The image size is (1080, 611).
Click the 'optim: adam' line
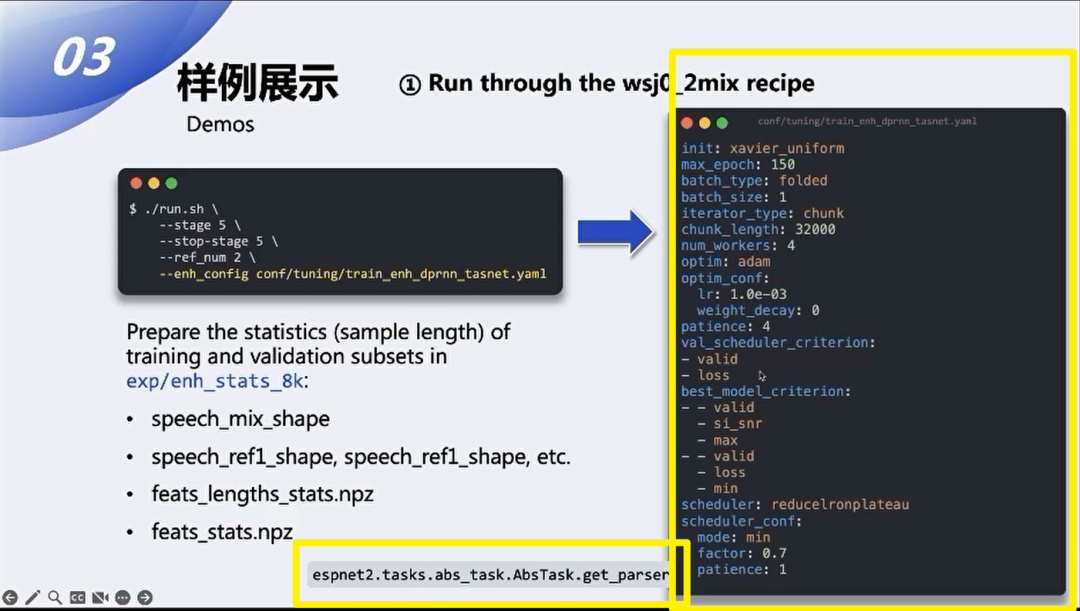coord(725,262)
